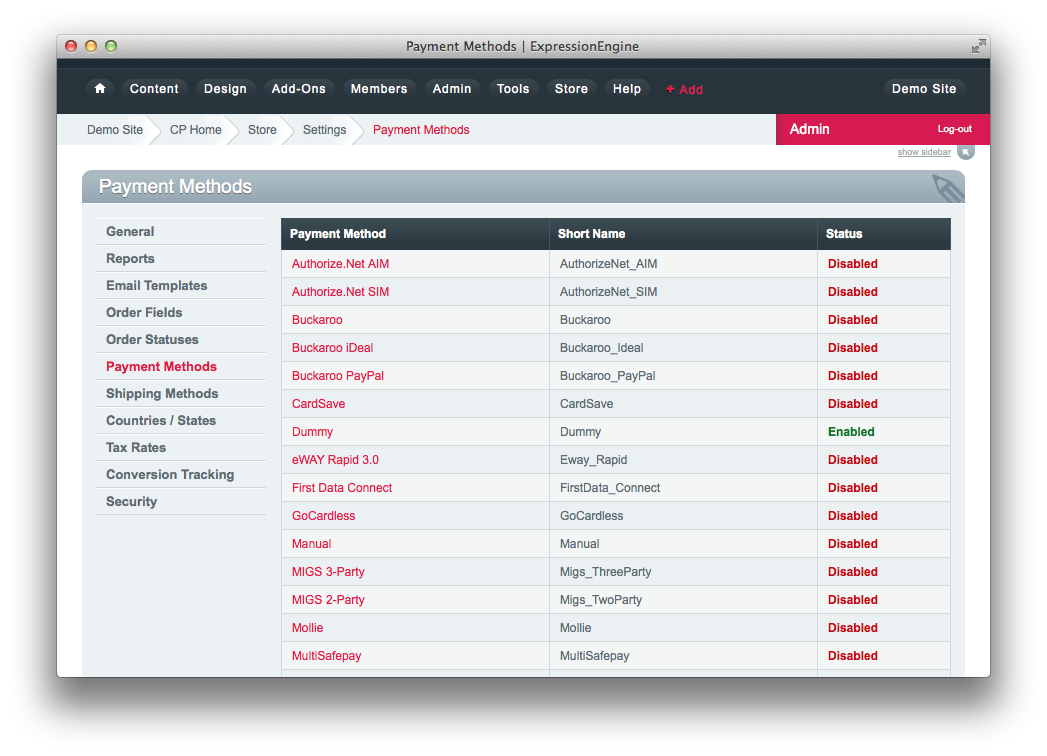Open the Buckaroo iDeal payment method
Image resolution: width=1047 pixels, height=756 pixels.
333,348
